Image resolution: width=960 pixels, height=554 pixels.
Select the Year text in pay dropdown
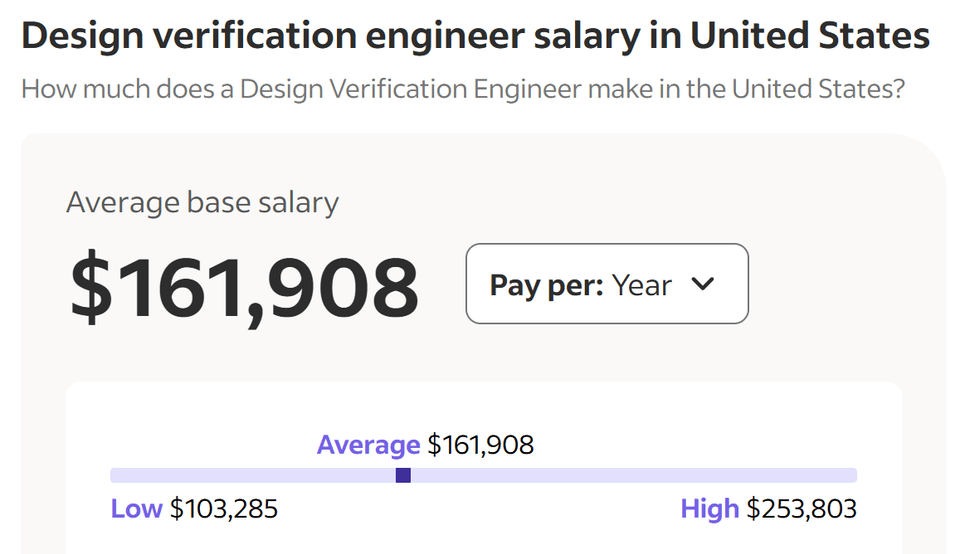641,285
